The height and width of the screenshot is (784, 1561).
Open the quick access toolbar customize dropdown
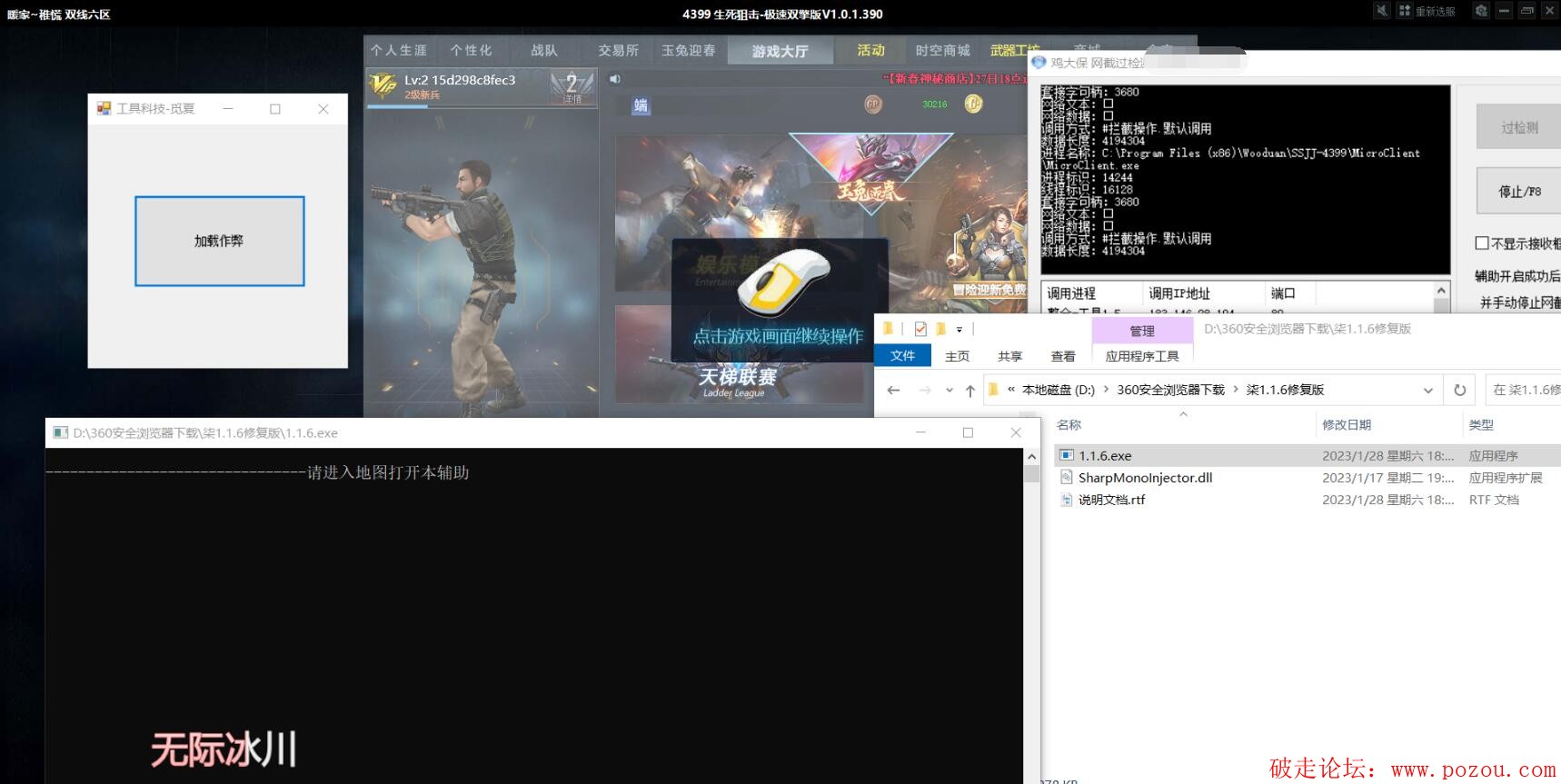(x=959, y=330)
